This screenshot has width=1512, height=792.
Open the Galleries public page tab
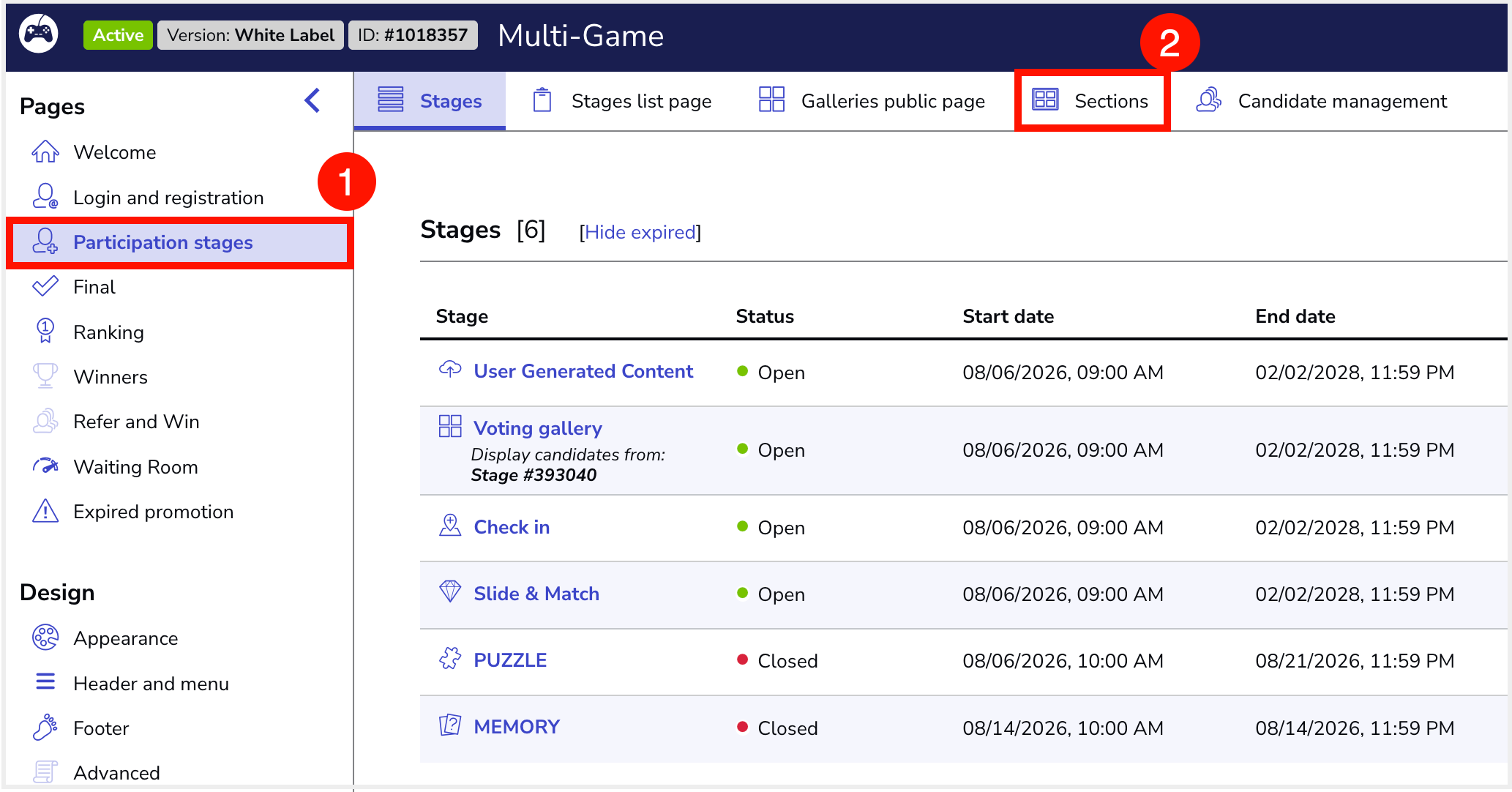(x=872, y=101)
